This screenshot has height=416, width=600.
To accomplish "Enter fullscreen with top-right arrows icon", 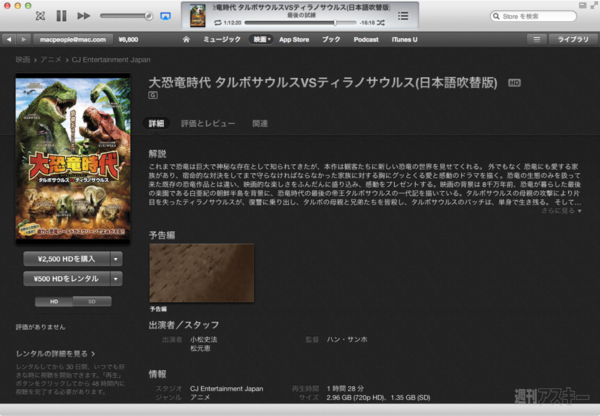I will 594,5.
